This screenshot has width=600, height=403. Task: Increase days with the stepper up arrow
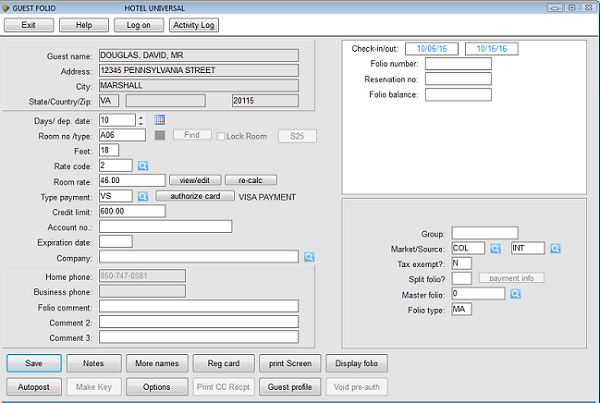(141, 117)
